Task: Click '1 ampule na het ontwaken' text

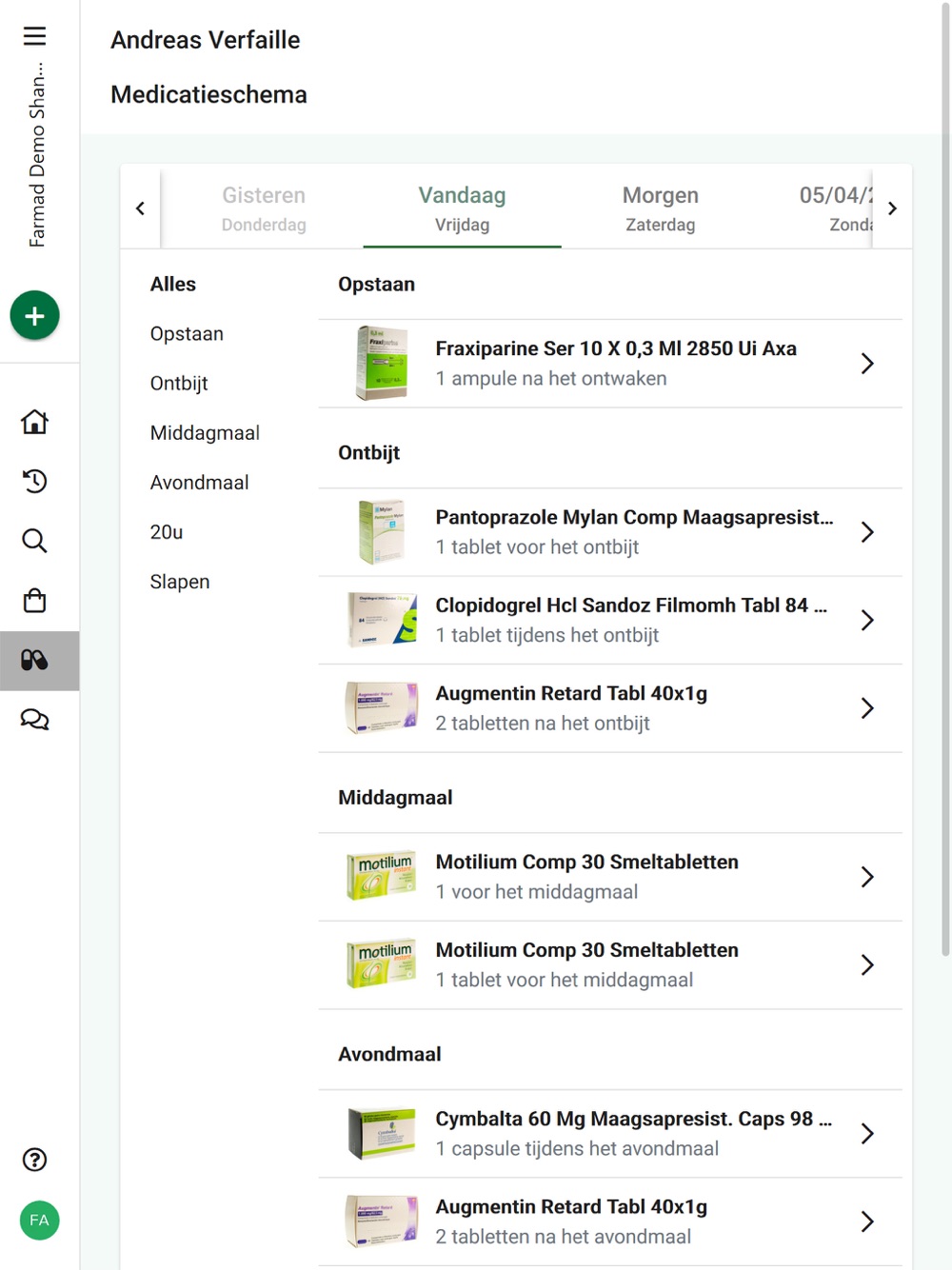Action: coord(551,378)
